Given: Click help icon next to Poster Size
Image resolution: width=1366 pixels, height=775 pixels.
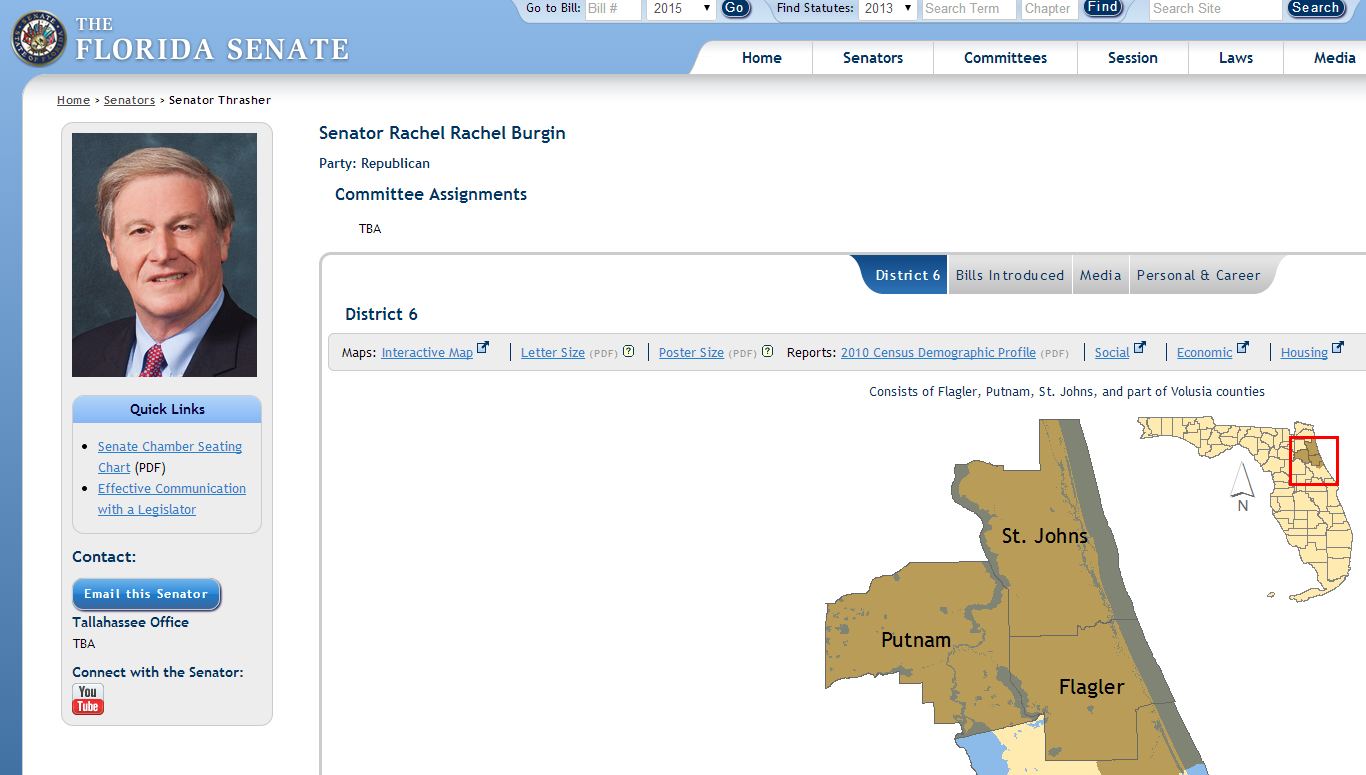Looking at the screenshot, I should [768, 351].
